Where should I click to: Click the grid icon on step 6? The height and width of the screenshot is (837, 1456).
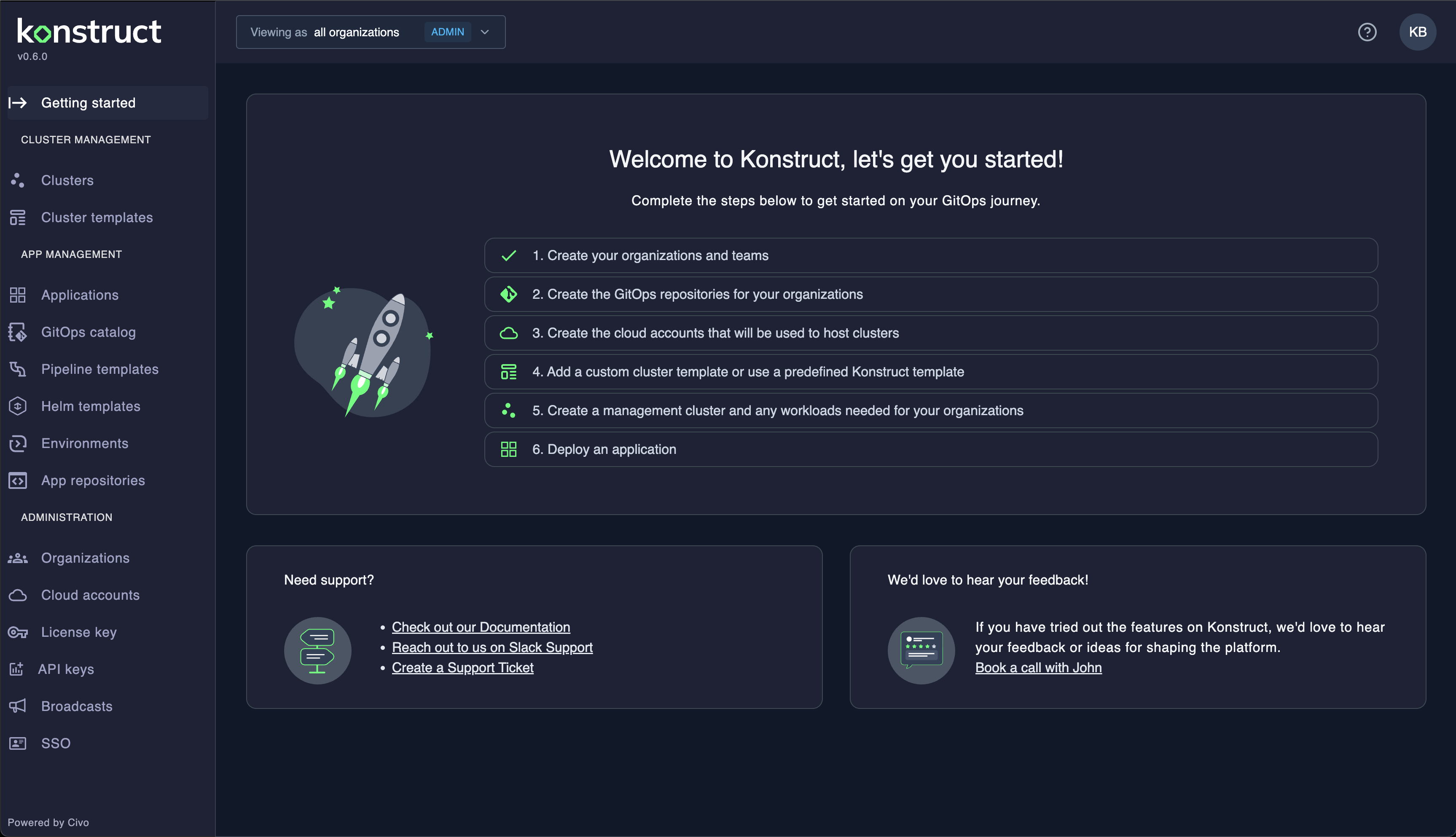(509, 450)
